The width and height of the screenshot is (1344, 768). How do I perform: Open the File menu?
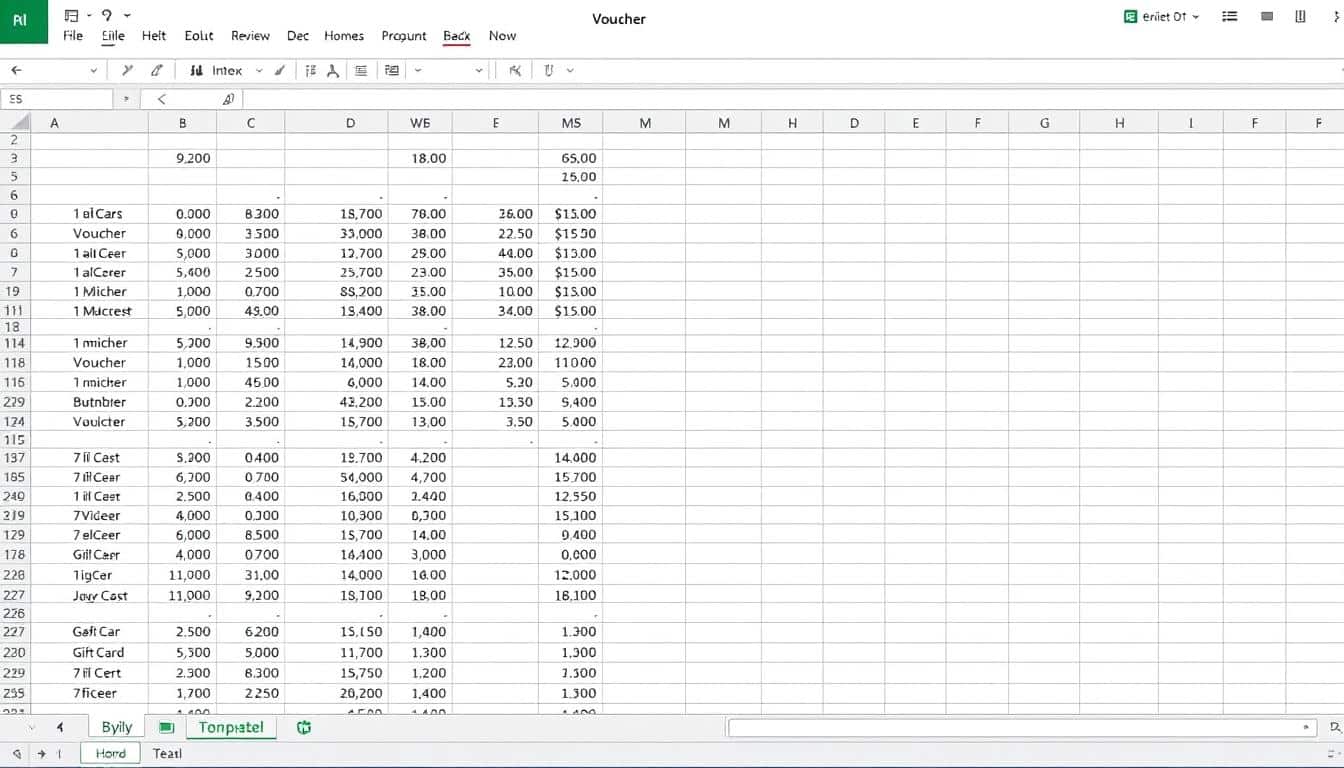pos(73,35)
